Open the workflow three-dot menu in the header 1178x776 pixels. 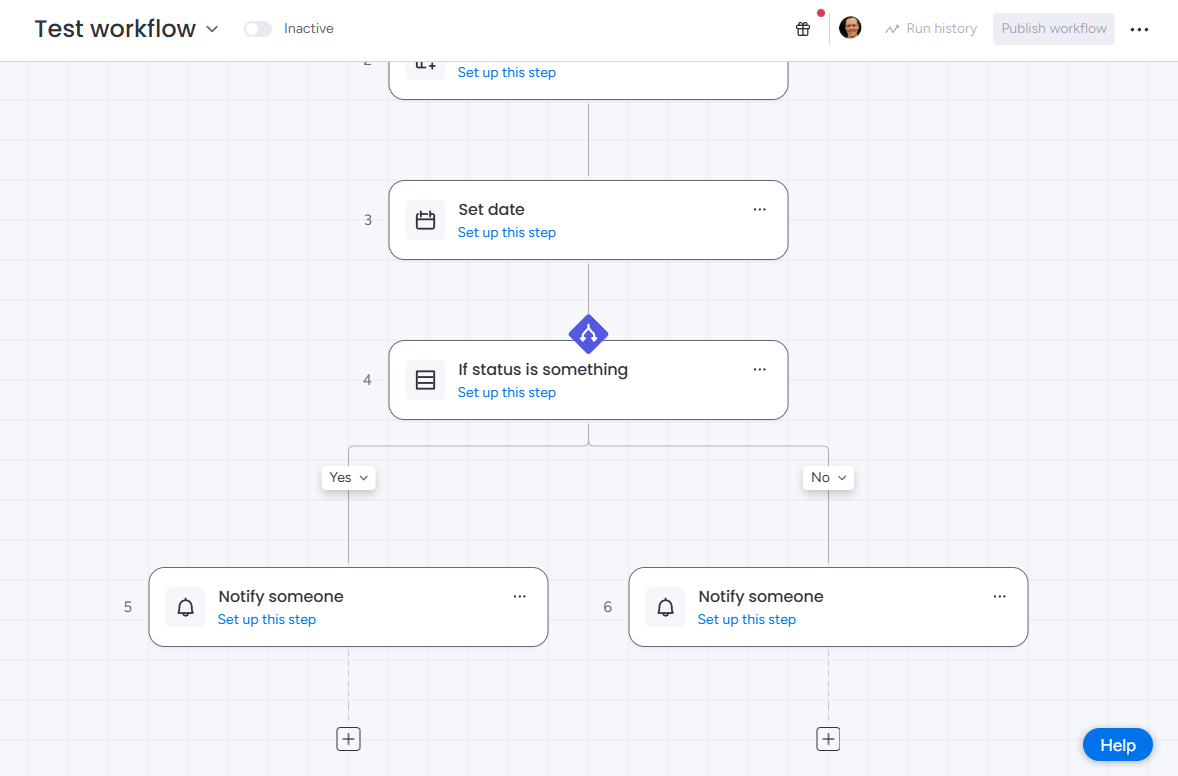(1139, 29)
